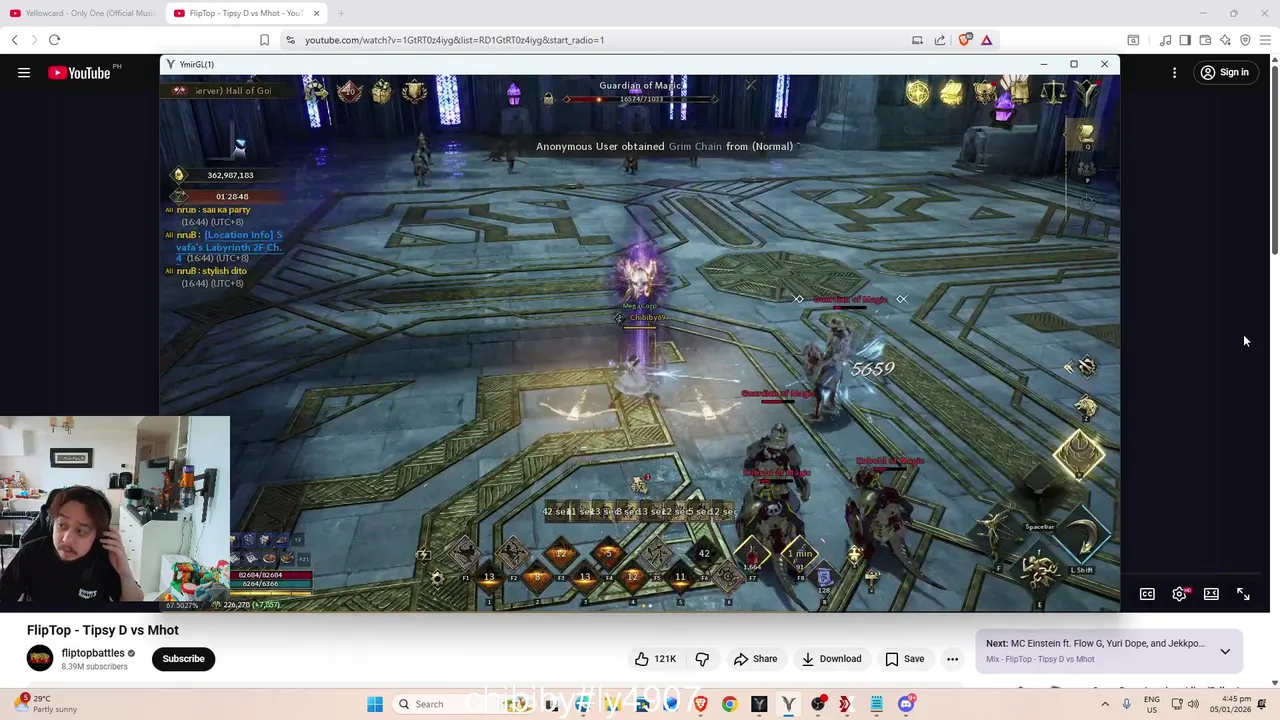1280x720 pixels.
Task: Show hidden system tray icons
Action: 1105,704
